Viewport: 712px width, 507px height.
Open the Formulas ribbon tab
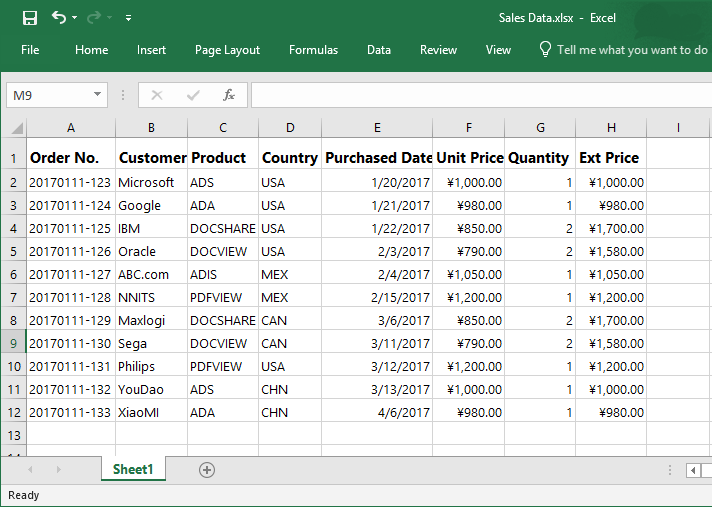[313, 49]
